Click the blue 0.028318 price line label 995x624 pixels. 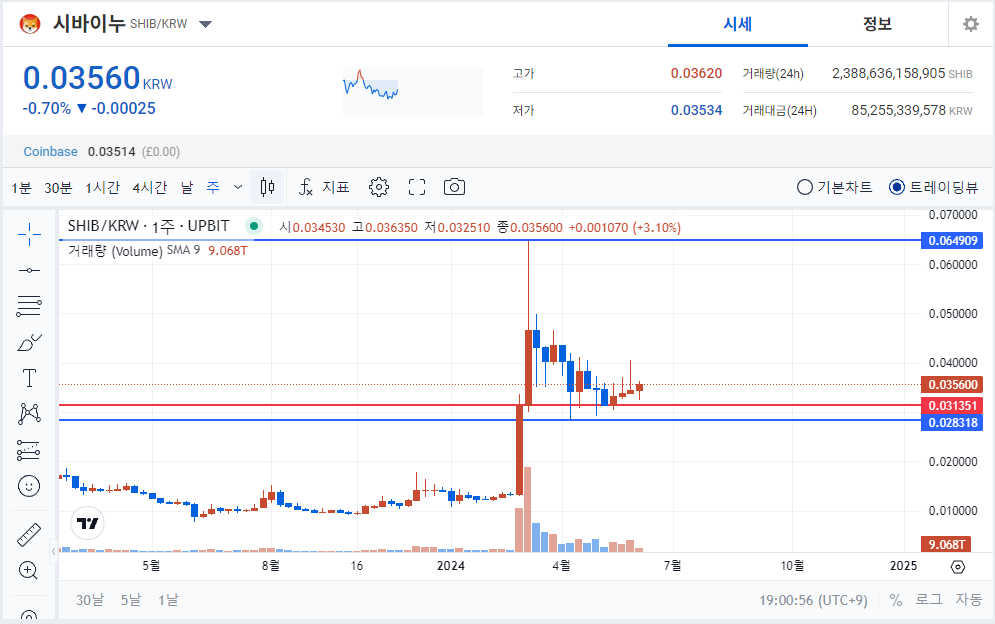coord(952,423)
